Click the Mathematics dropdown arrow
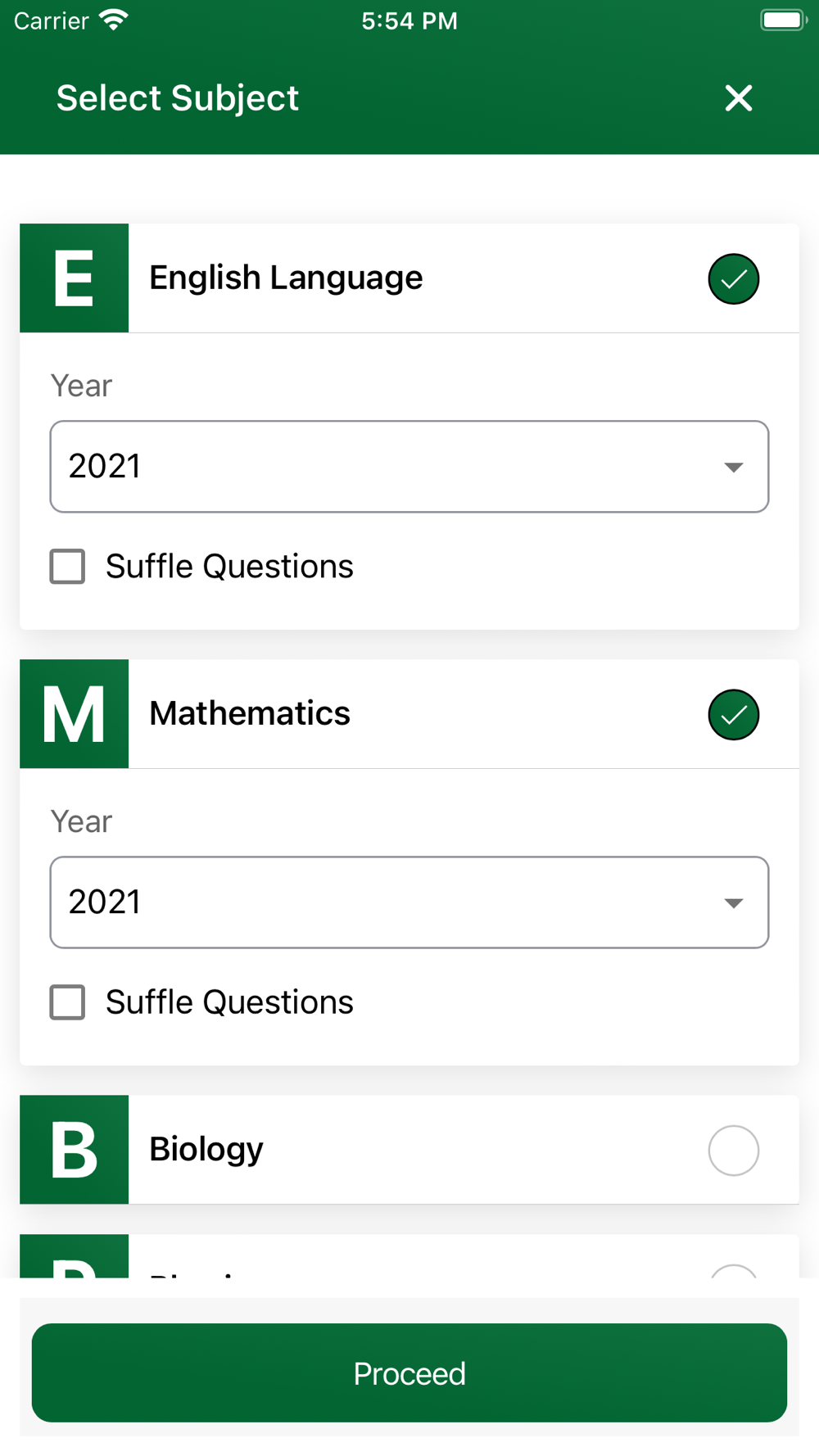Viewport: 819px width, 1456px height. tap(733, 903)
